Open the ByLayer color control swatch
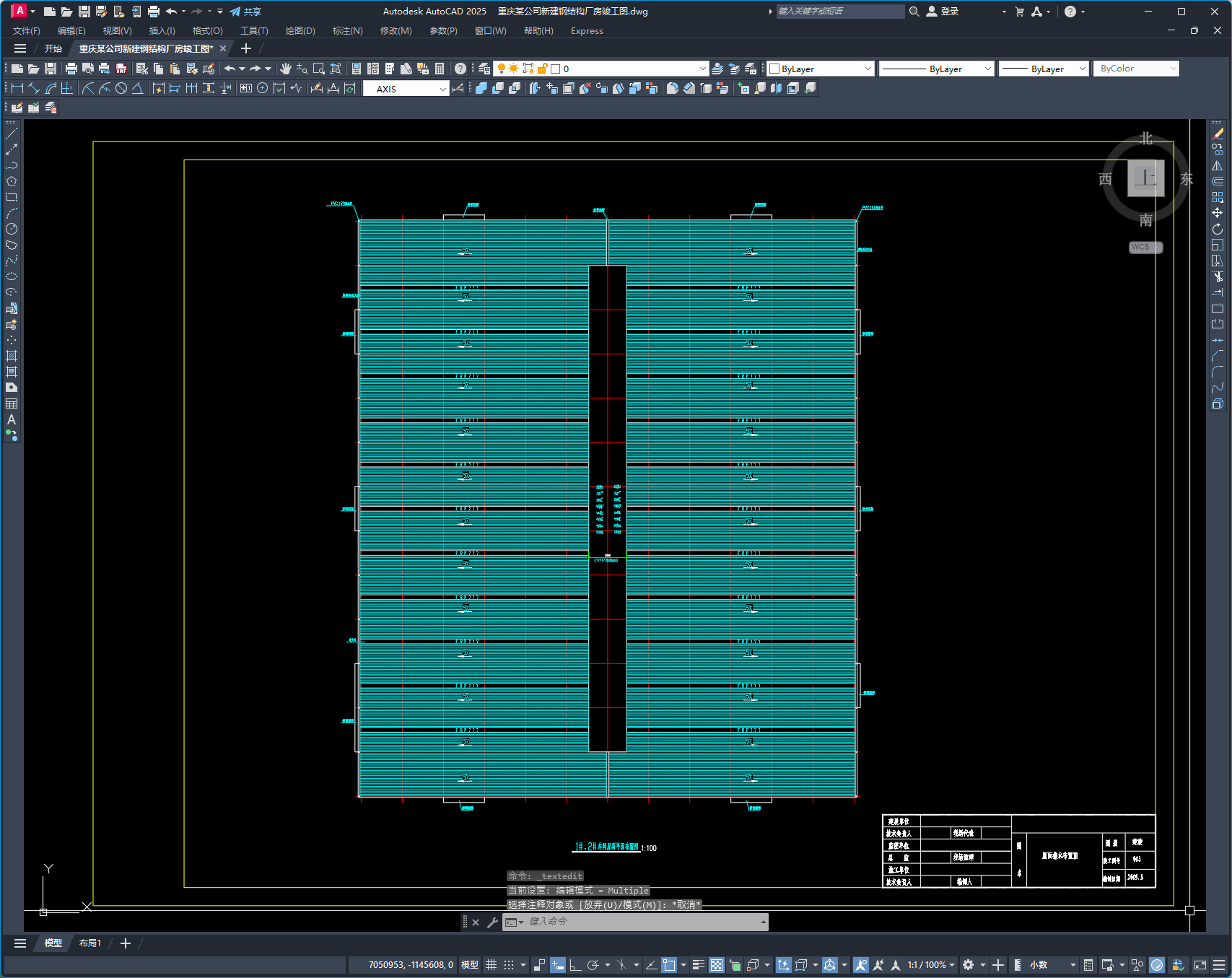Viewport: 1232px width, 978px height. 820,69
